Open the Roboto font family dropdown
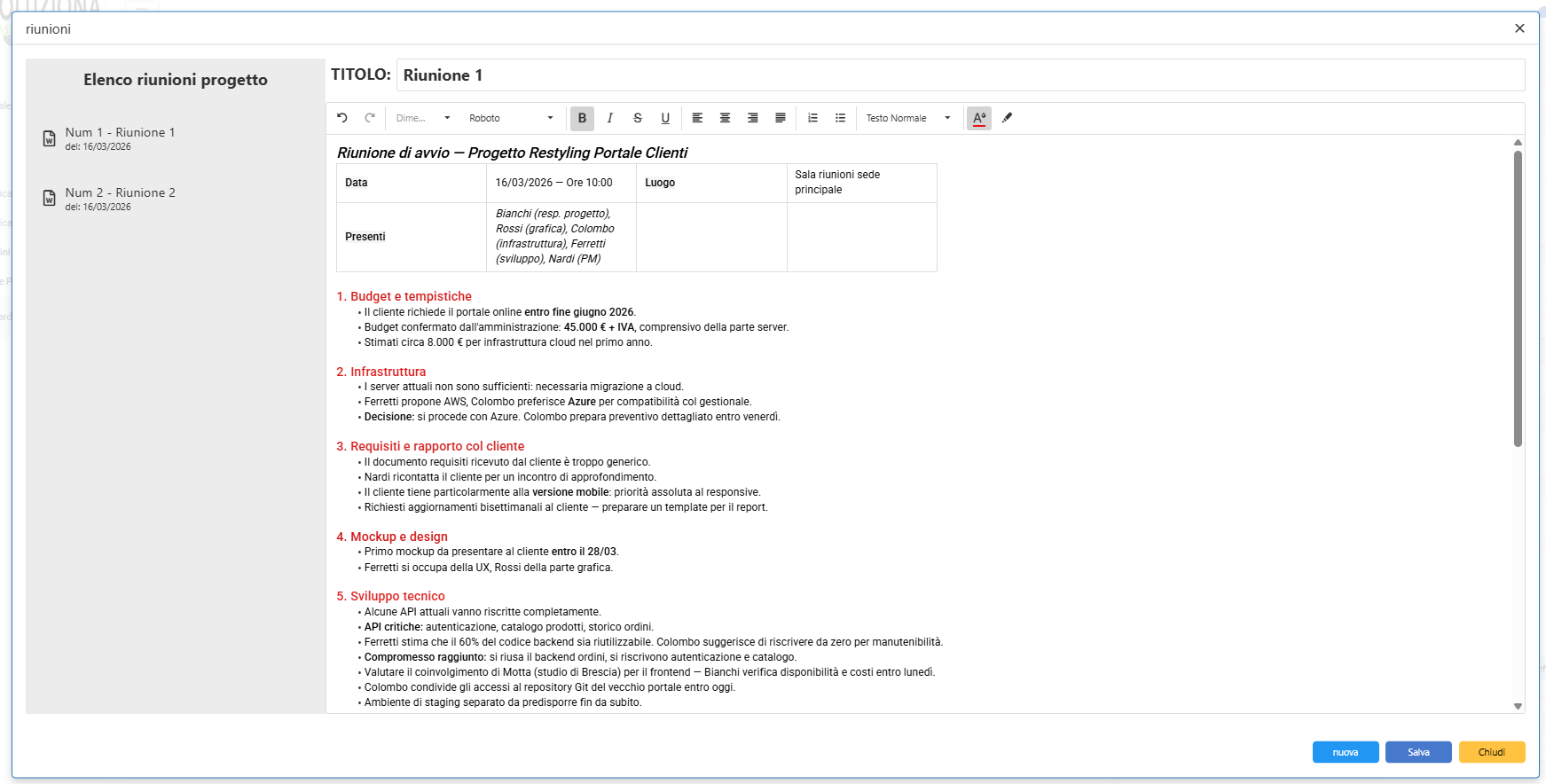Image resolution: width=1546 pixels, height=784 pixels. [511, 118]
